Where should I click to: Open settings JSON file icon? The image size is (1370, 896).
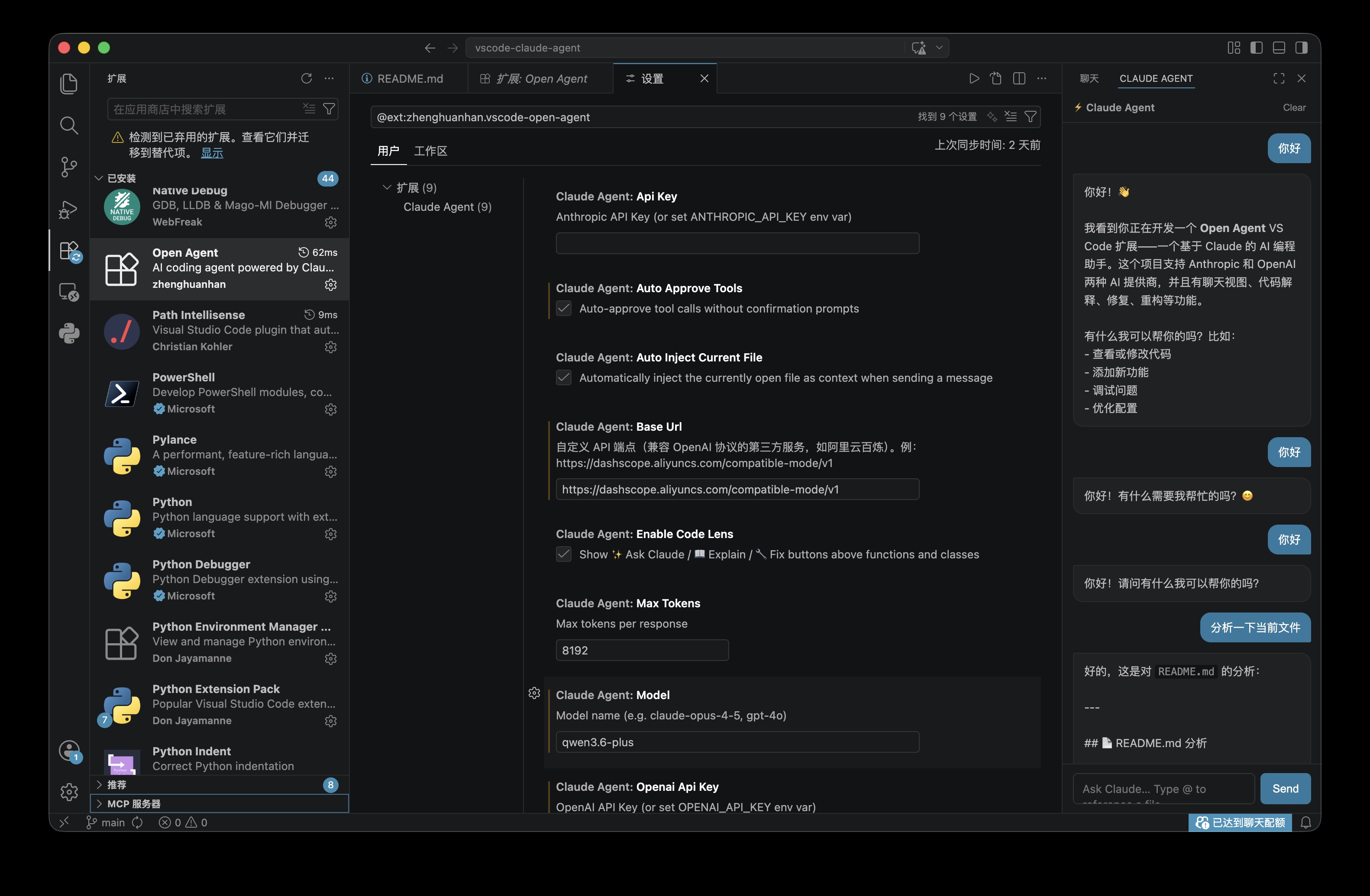pos(996,78)
